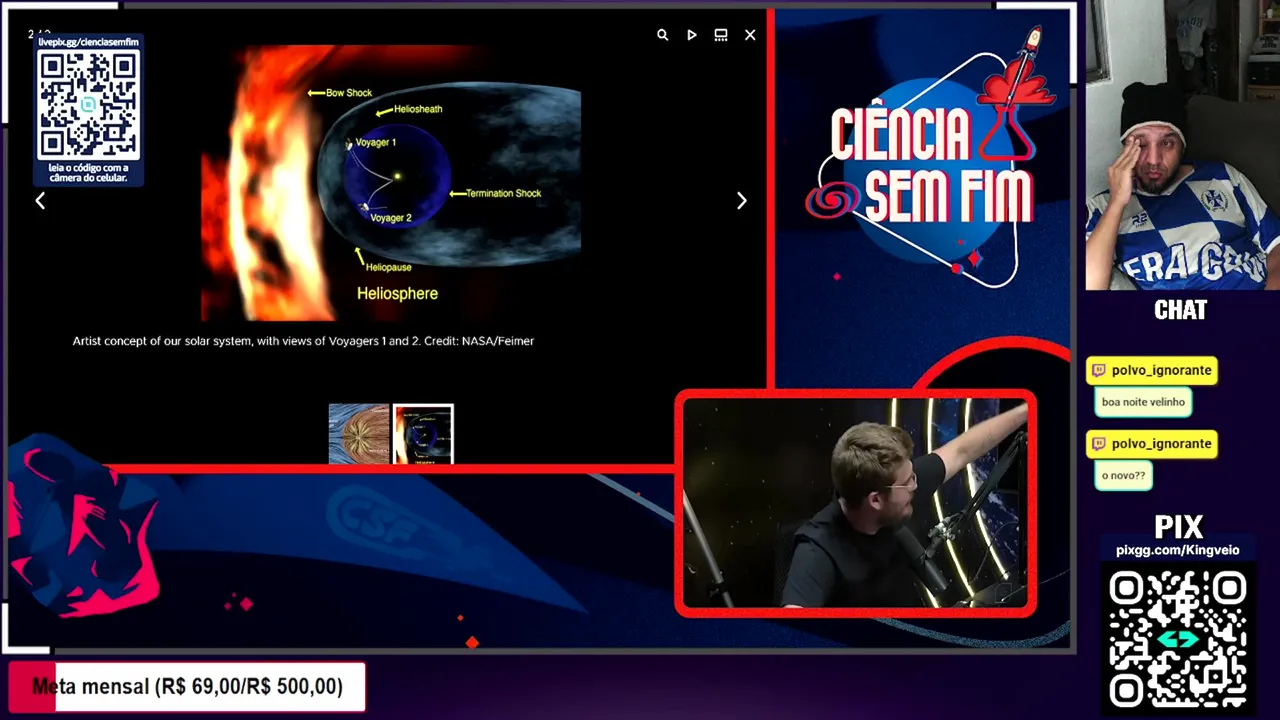Click the Twitch icon beside 'o novo??' sender
The width and height of the screenshot is (1280, 720).
point(1099,443)
